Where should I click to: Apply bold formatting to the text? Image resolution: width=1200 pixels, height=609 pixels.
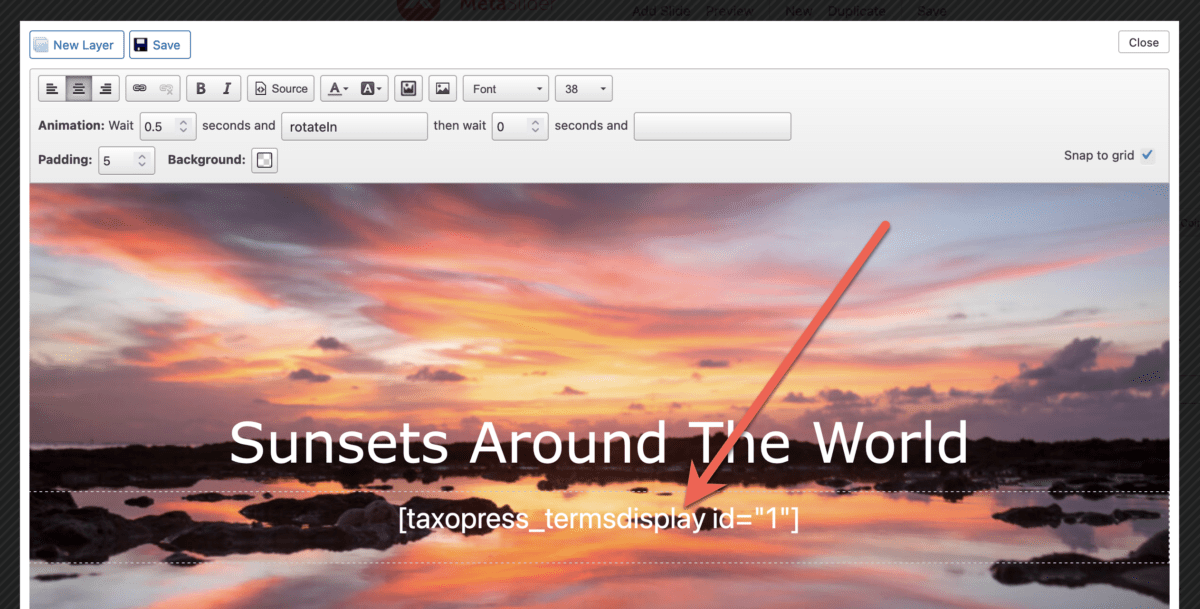pyautogui.click(x=200, y=88)
